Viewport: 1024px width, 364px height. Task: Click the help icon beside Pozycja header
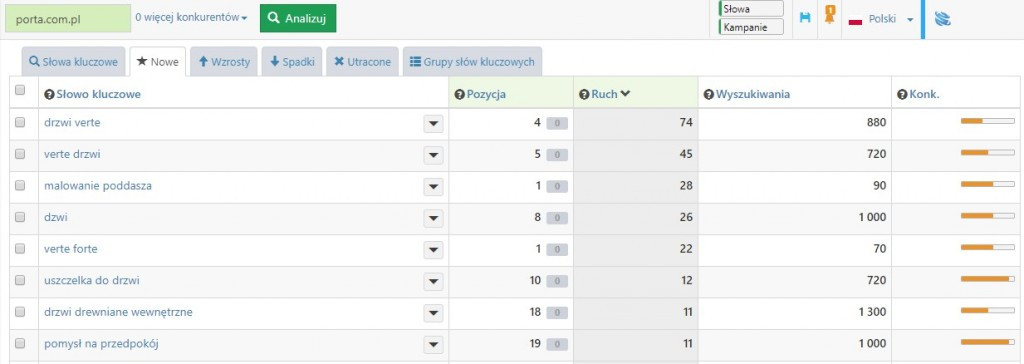[460, 95]
